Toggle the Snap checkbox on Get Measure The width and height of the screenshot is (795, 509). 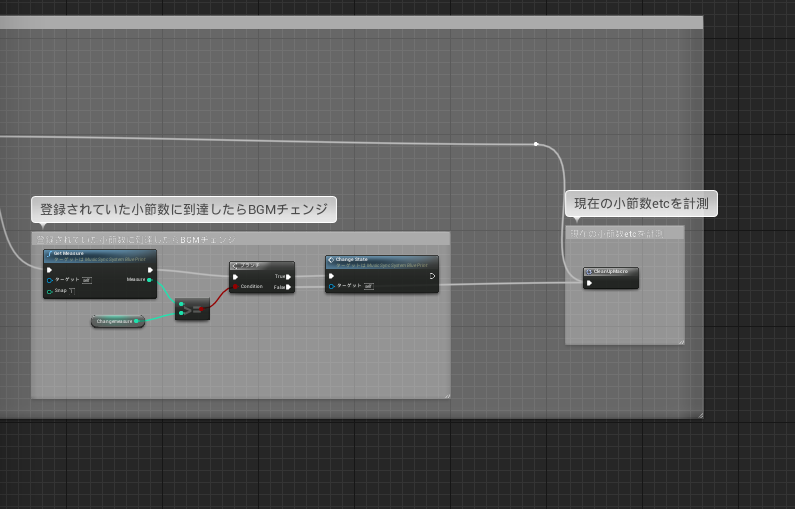[x=71, y=291]
